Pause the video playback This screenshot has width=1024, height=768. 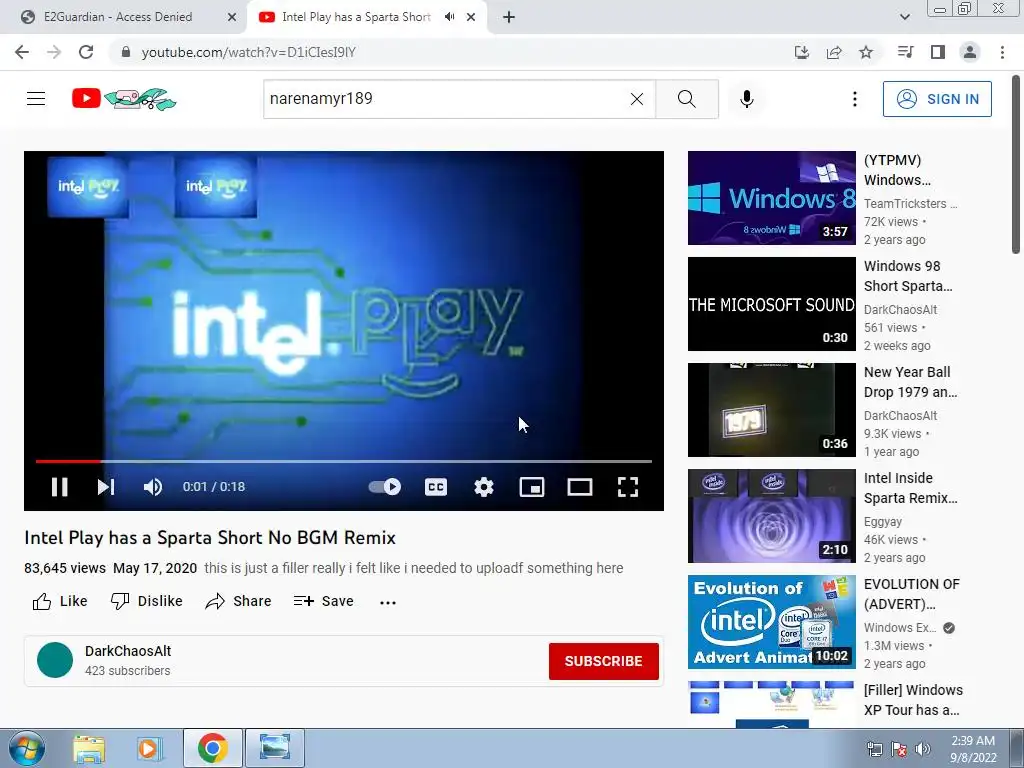pos(59,487)
